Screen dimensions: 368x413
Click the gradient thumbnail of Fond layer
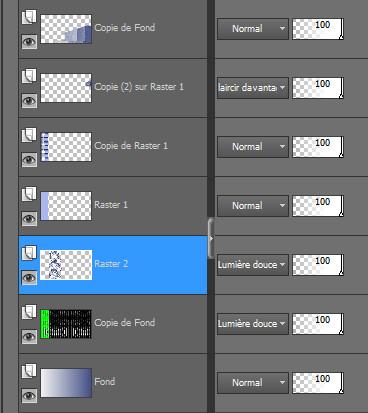[x=66, y=383]
